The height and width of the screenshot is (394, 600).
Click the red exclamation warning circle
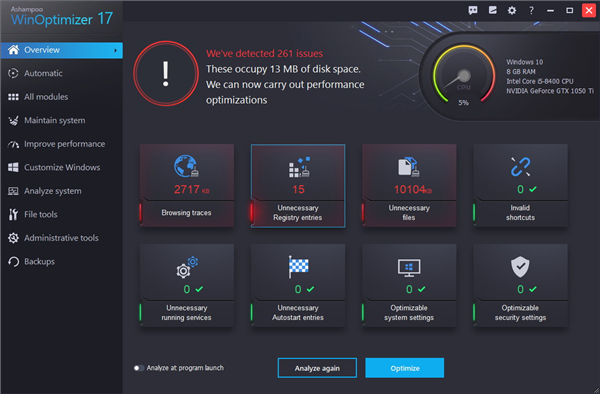click(x=166, y=73)
